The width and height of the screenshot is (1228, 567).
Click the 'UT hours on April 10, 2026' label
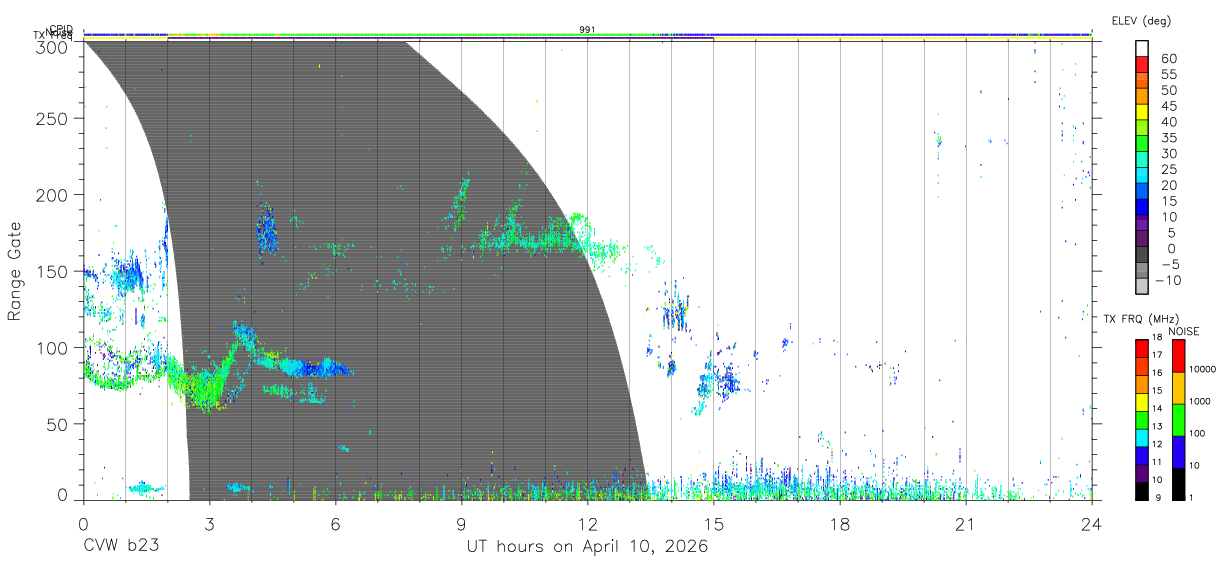587,547
